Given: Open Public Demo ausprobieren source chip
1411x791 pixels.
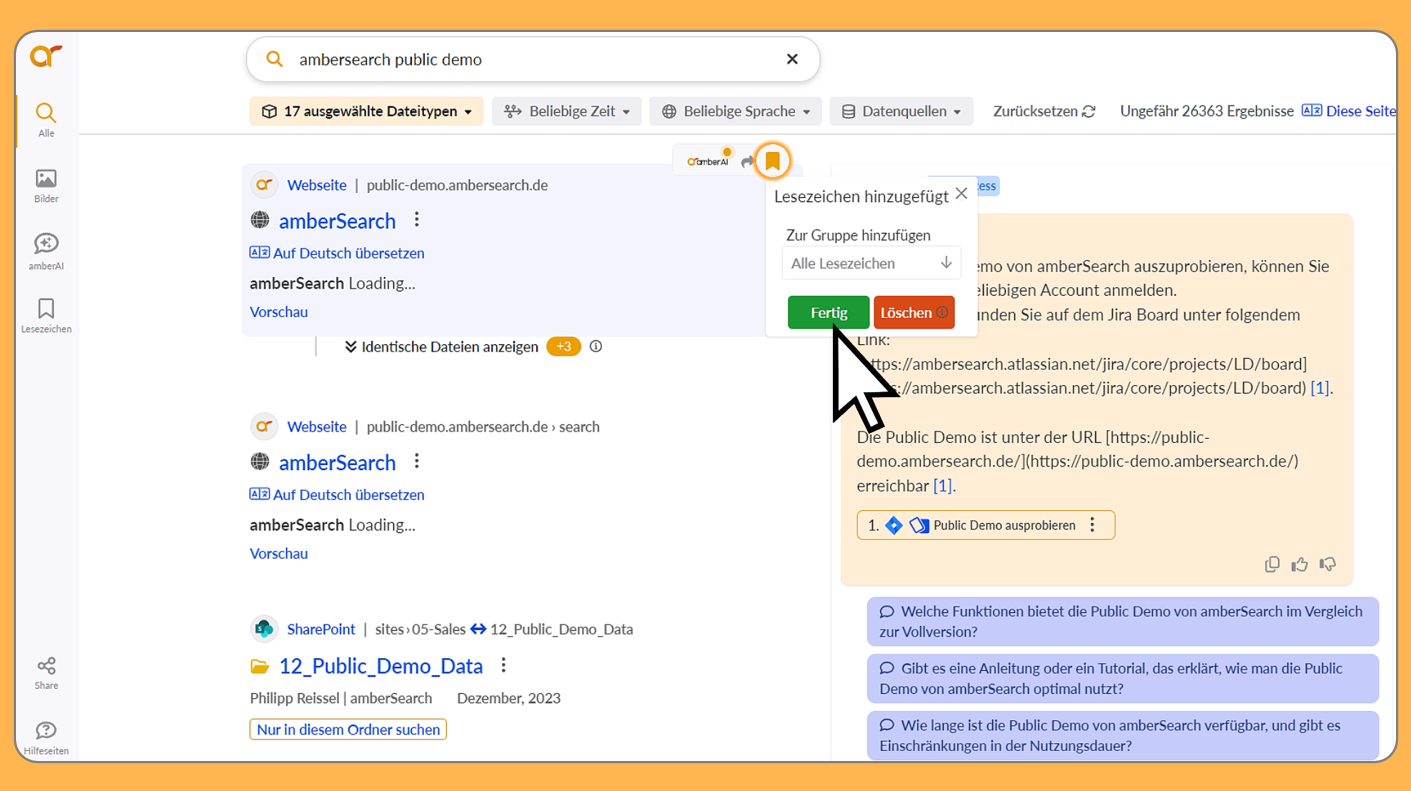Looking at the screenshot, I should (986, 525).
